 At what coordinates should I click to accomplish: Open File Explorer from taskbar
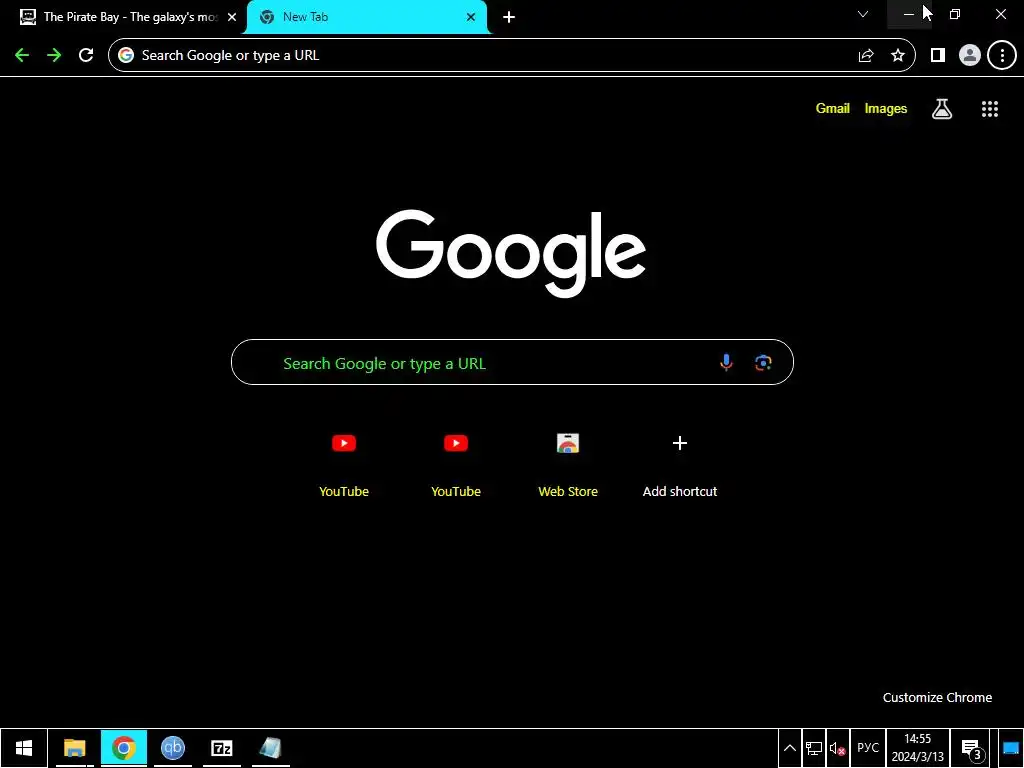(x=74, y=748)
